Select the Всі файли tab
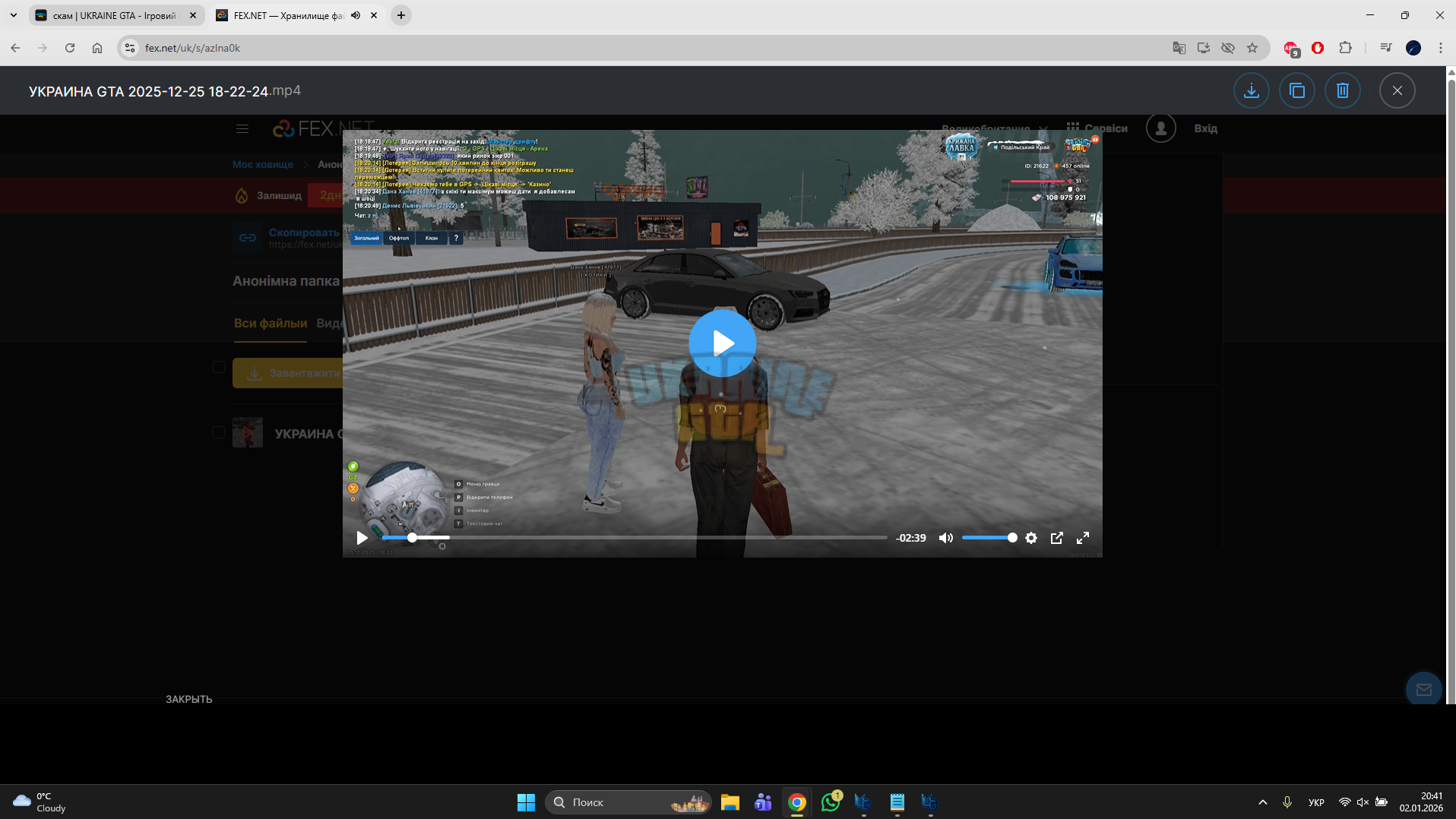The width and height of the screenshot is (1456, 819). (x=271, y=324)
